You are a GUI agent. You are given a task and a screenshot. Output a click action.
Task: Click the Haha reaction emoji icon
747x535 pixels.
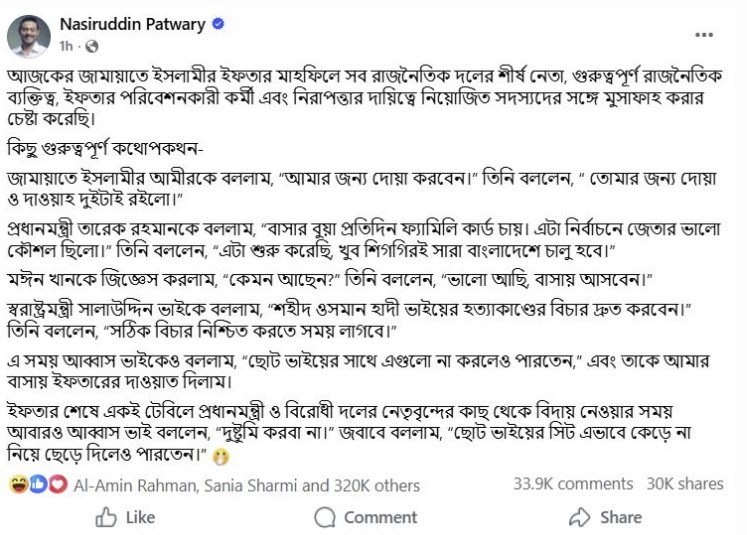pyautogui.click(x=18, y=485)
